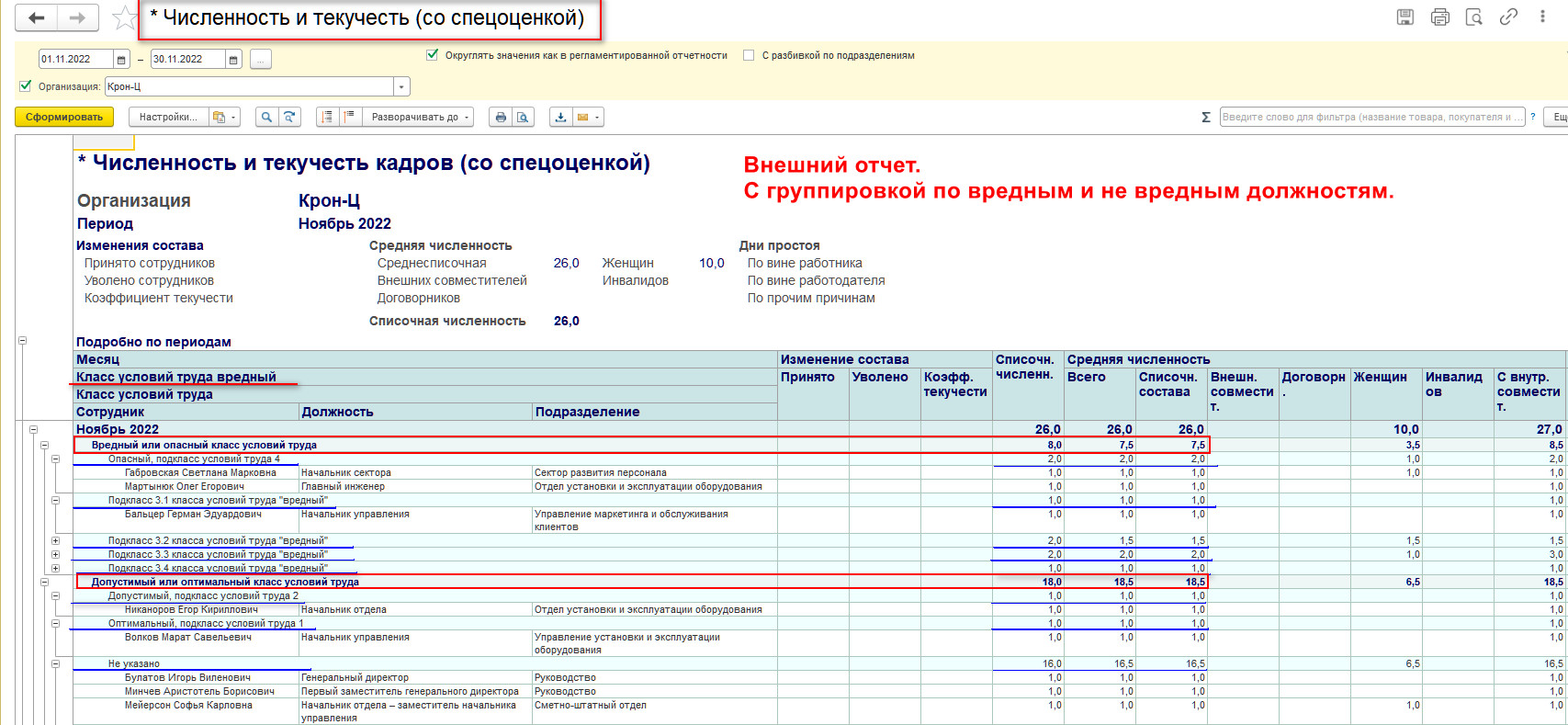Click the report variants icon after Настройки
1568x725 pixels.
(x=219, y=117)
